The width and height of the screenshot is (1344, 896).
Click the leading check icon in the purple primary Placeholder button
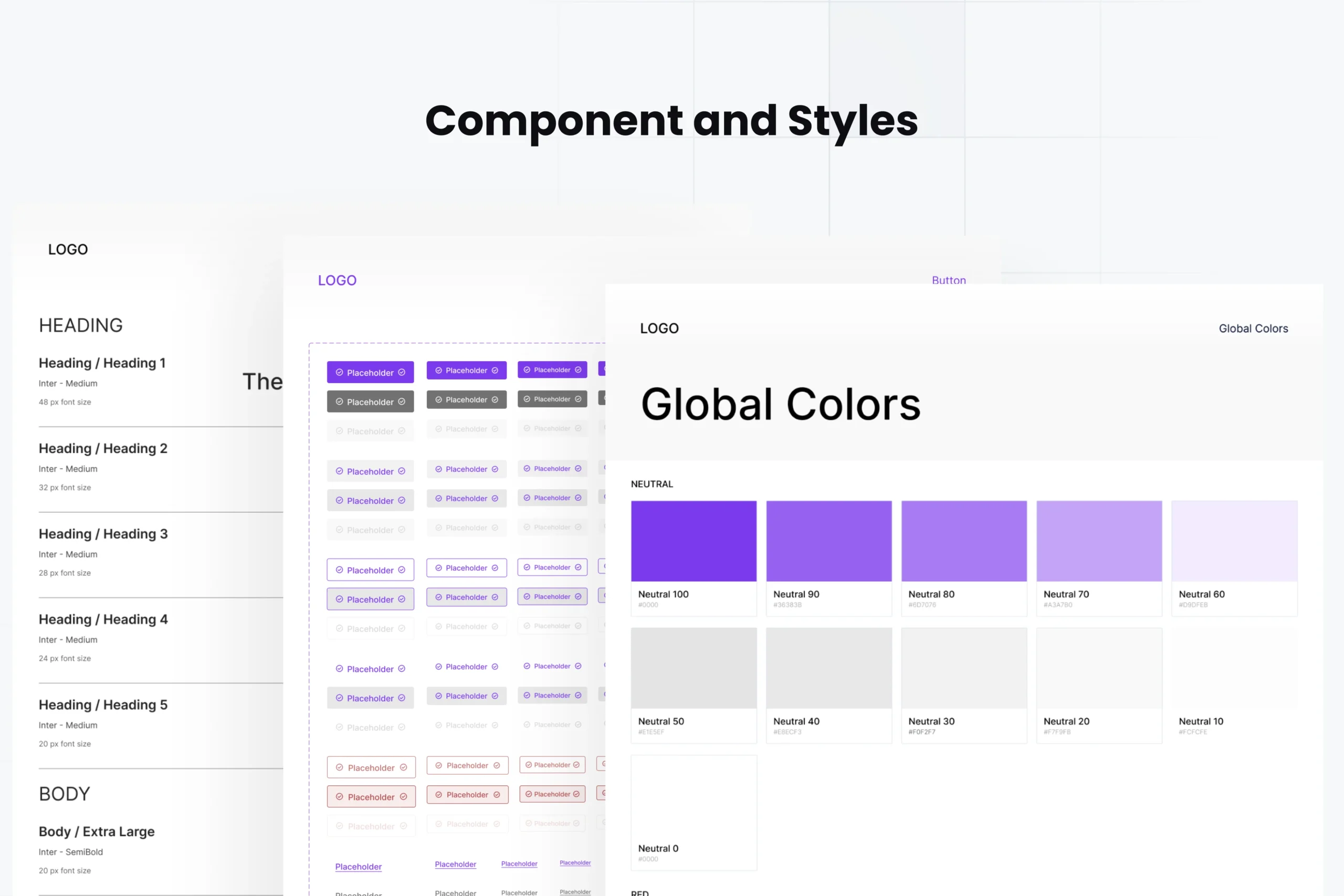pyautogui.click(x=340, y=373)
